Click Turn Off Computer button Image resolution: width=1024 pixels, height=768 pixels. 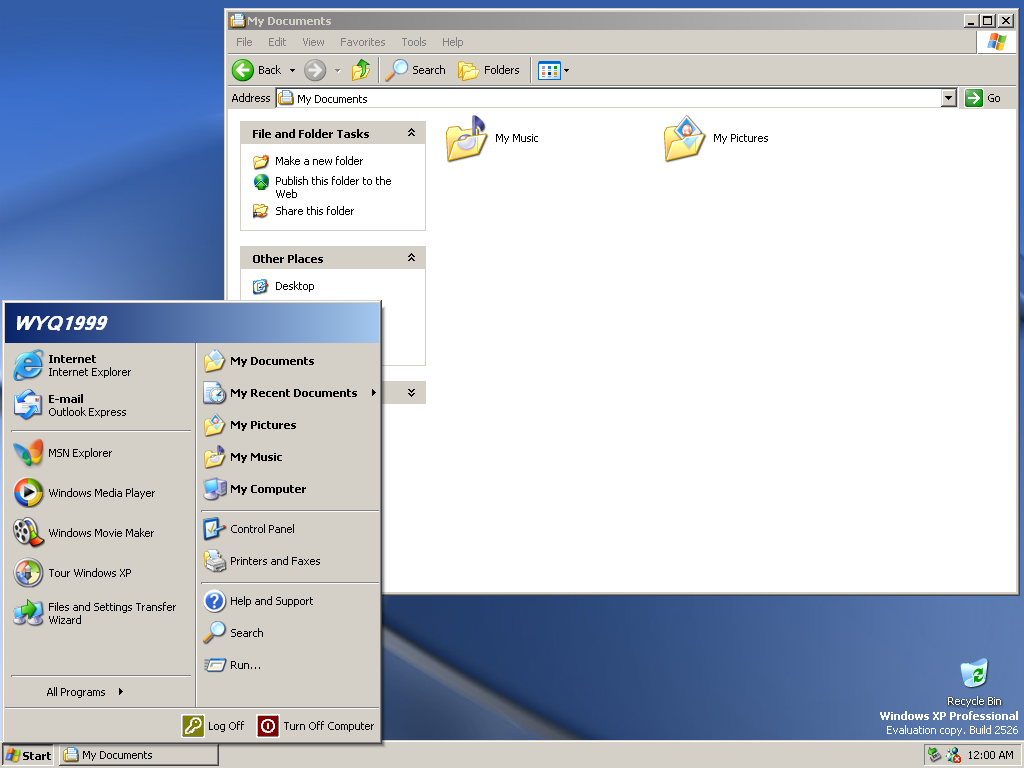pos(316,726)
